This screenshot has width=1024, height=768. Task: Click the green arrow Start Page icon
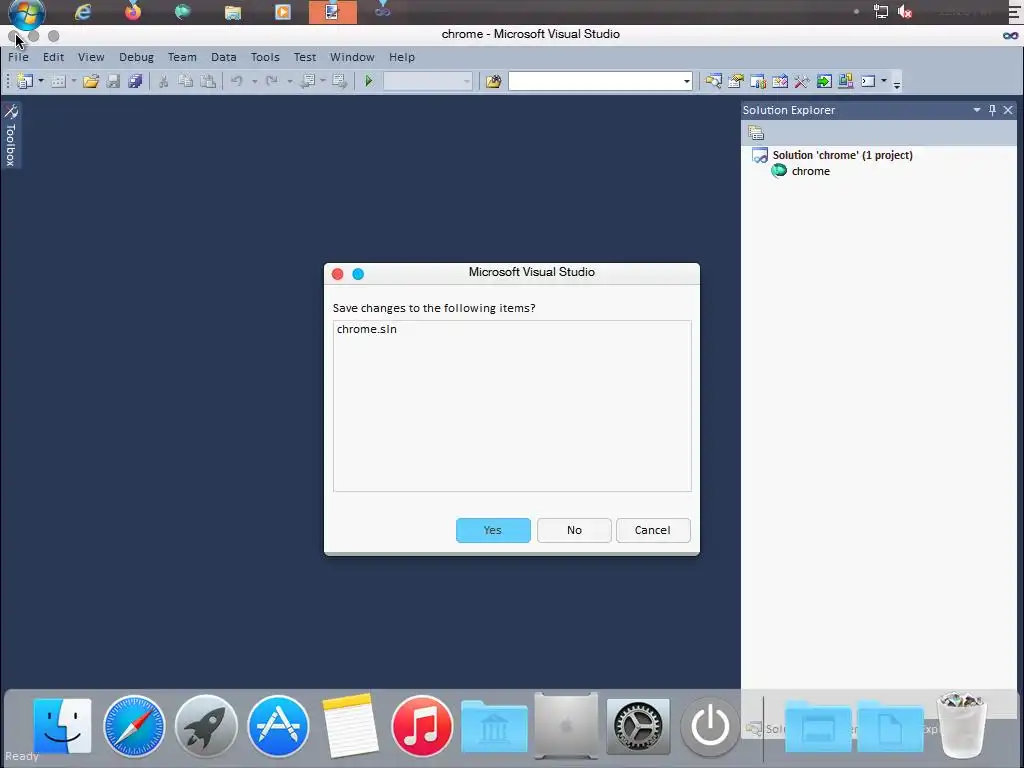824,82
